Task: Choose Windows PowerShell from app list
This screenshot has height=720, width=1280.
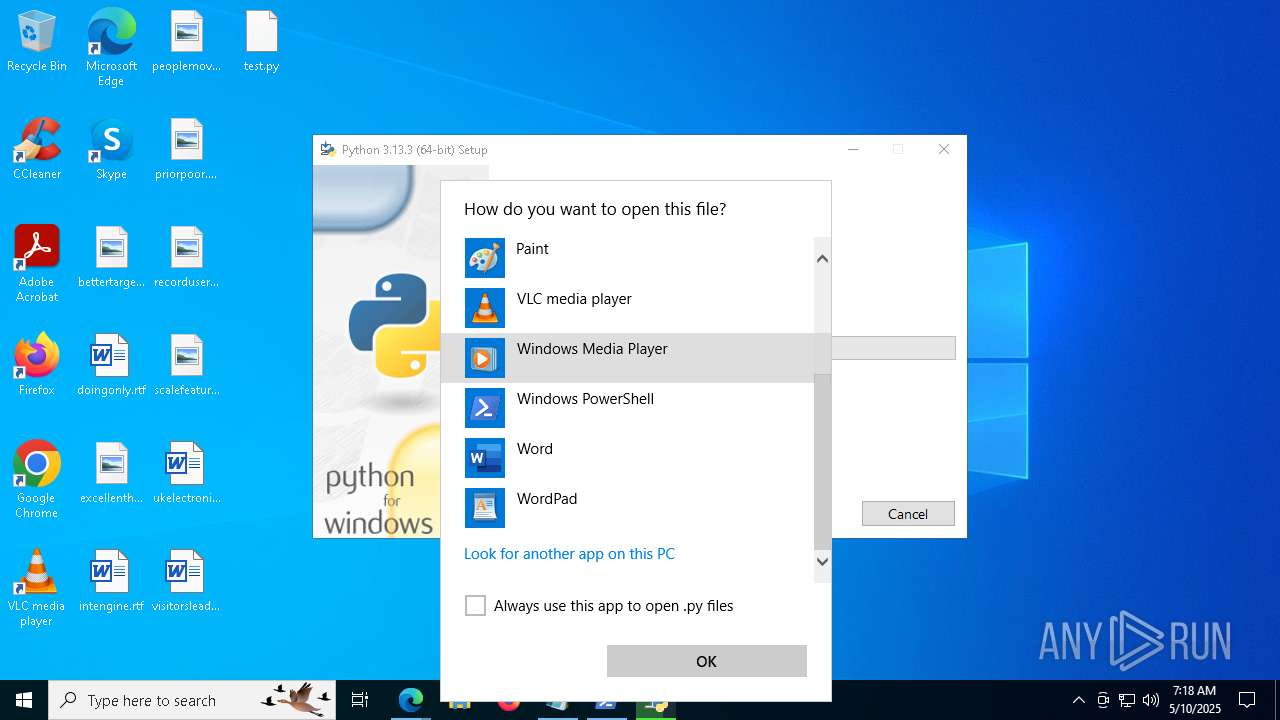Action: point(627,408)
